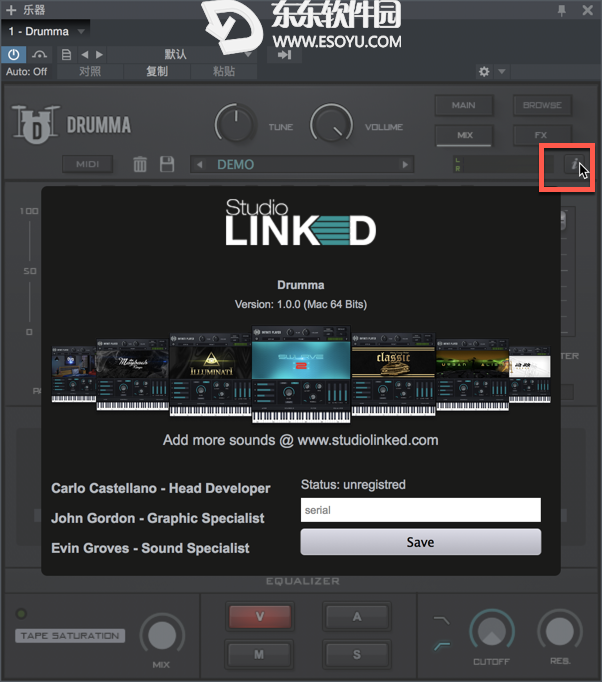Click the Auto: Off automation label
This screenshot has width=602, height=682.
26,72
